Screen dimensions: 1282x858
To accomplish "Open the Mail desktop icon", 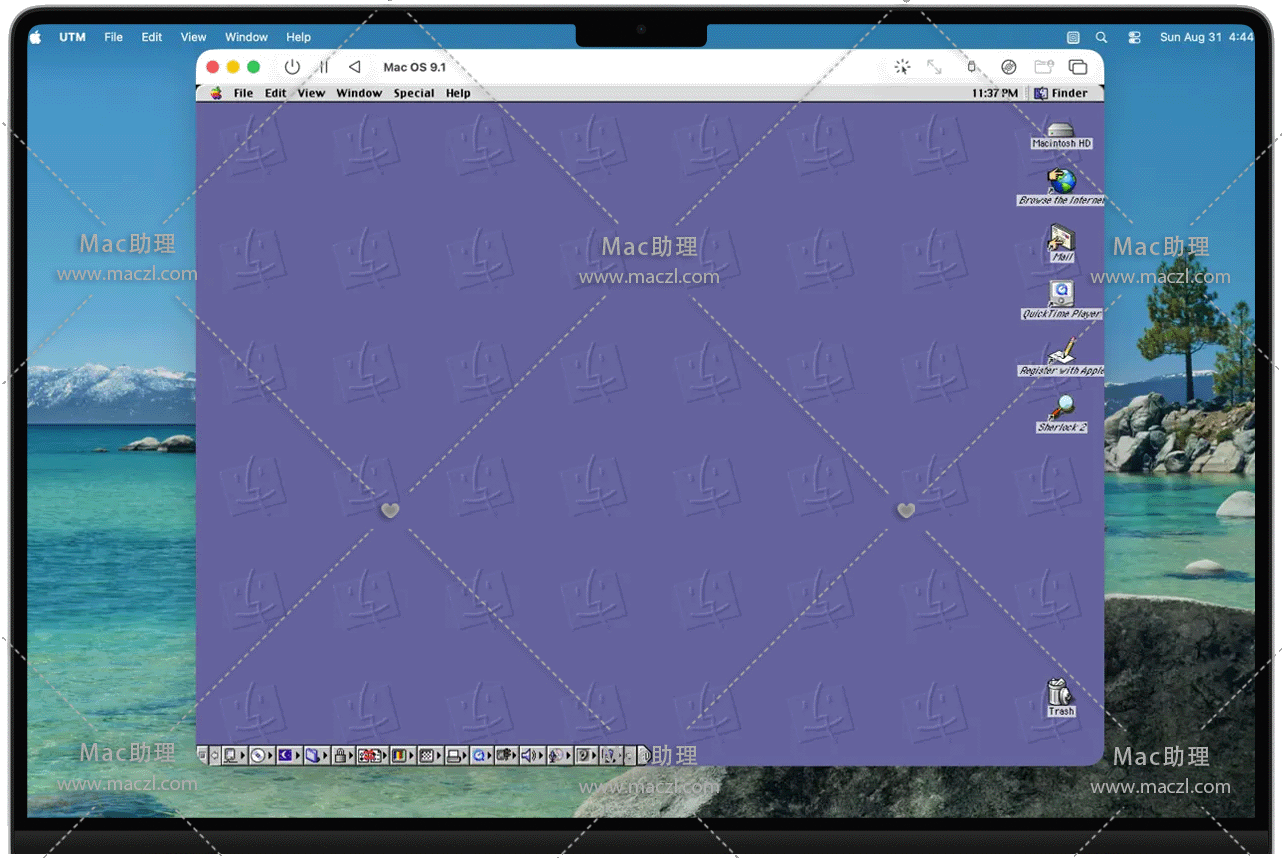I will 1061,239.
